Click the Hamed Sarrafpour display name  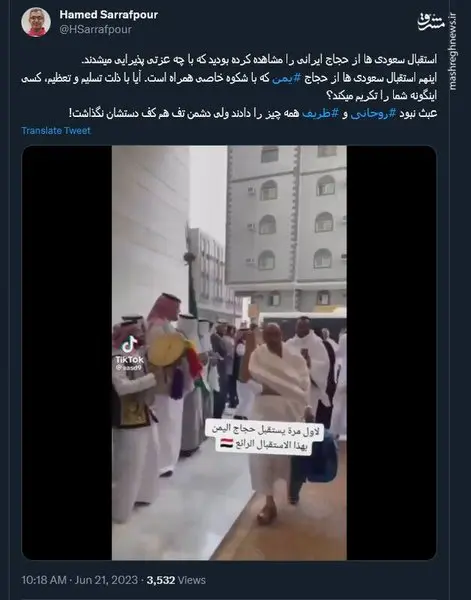click(x=109, y=15)
